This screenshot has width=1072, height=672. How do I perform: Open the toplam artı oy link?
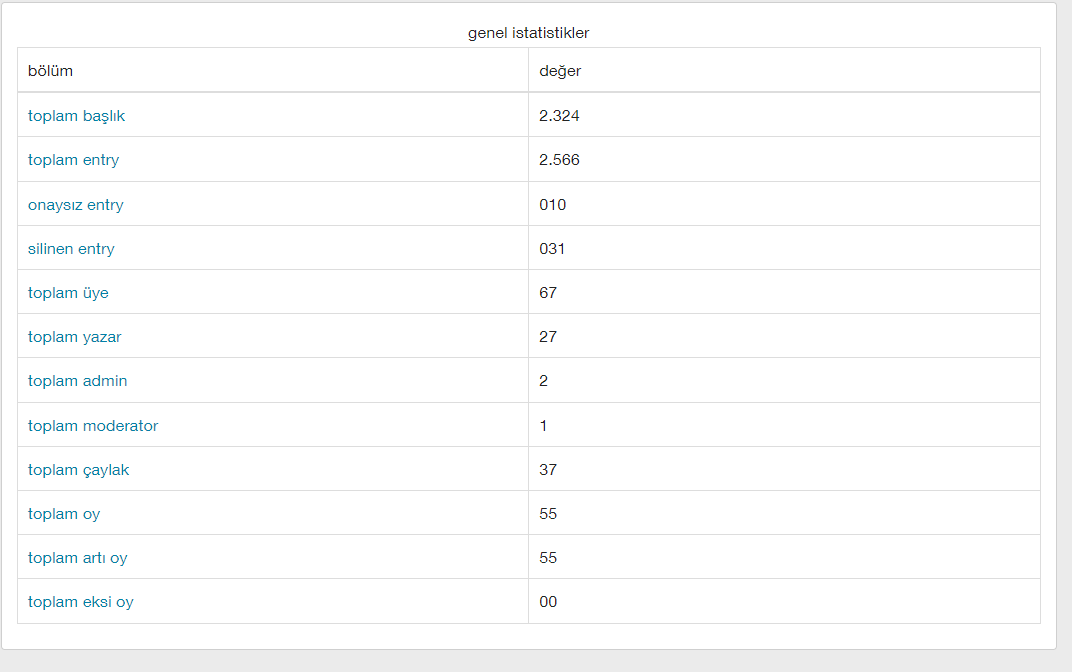[77, 557]
